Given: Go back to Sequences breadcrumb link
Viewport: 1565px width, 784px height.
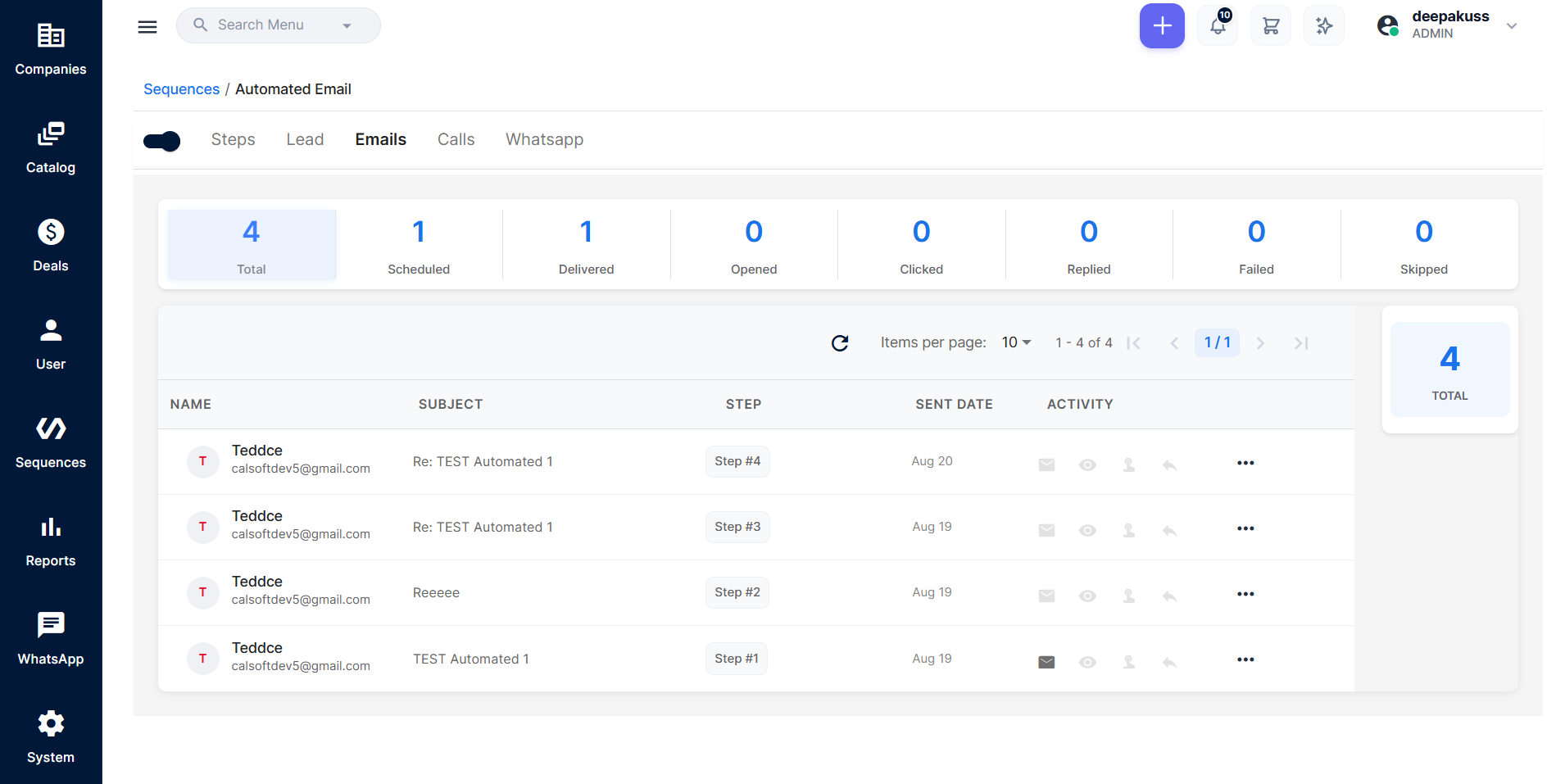Looking at the screenshot, I should 181,89.
